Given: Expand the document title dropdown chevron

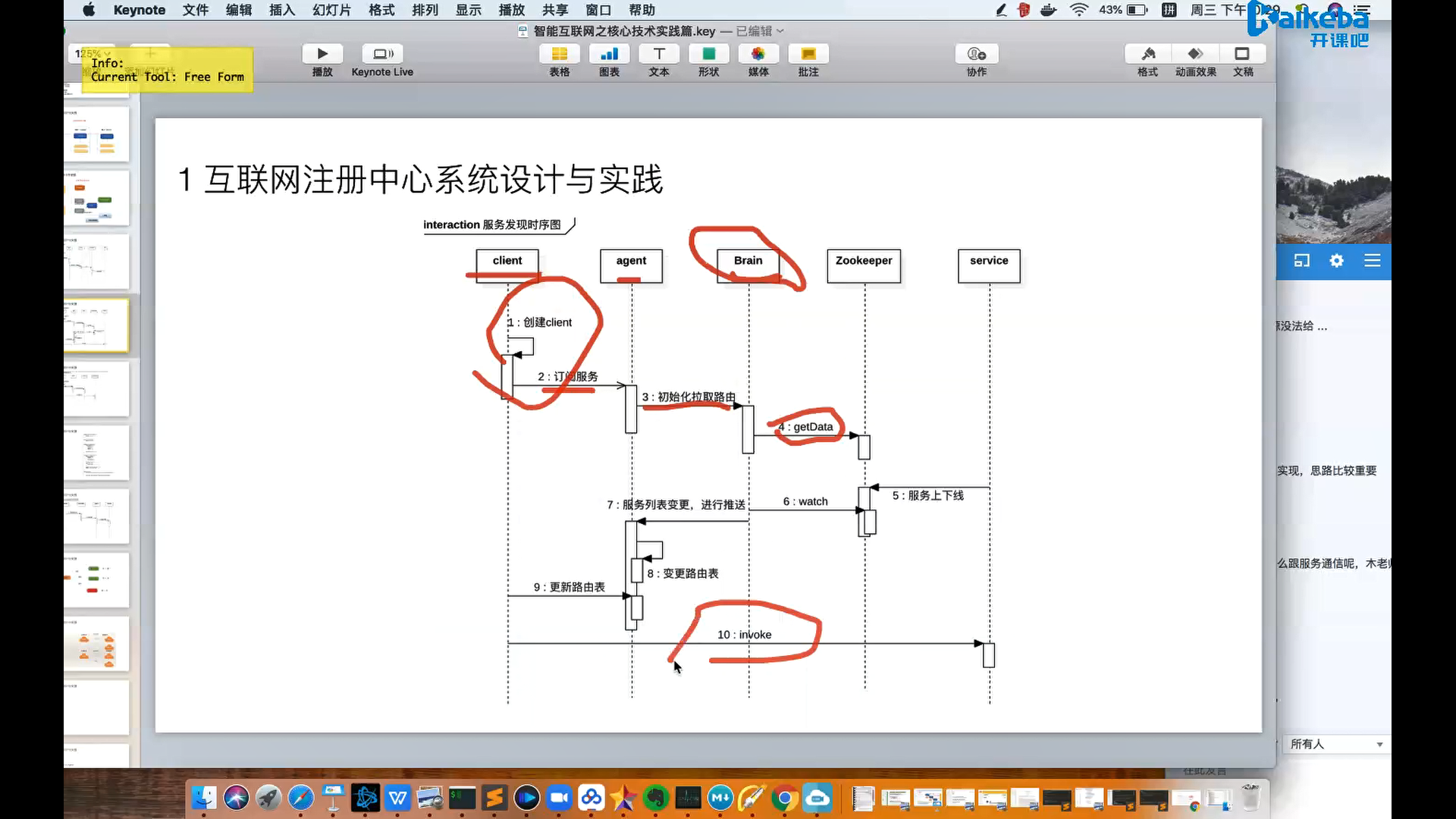Looking at the screenshot, I should pos(780,31).
